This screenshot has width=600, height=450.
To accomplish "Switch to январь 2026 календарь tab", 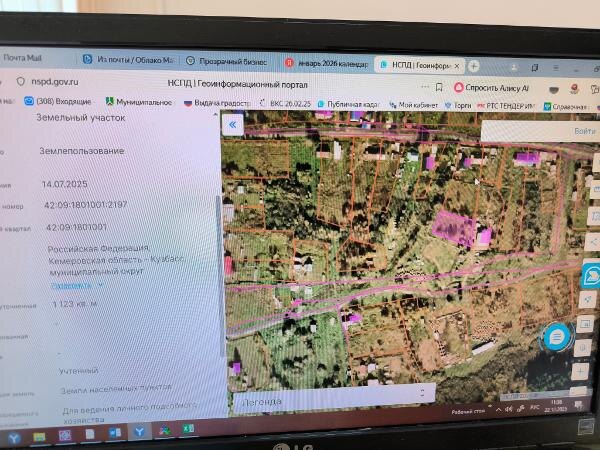I will click(x=327, y=64).
